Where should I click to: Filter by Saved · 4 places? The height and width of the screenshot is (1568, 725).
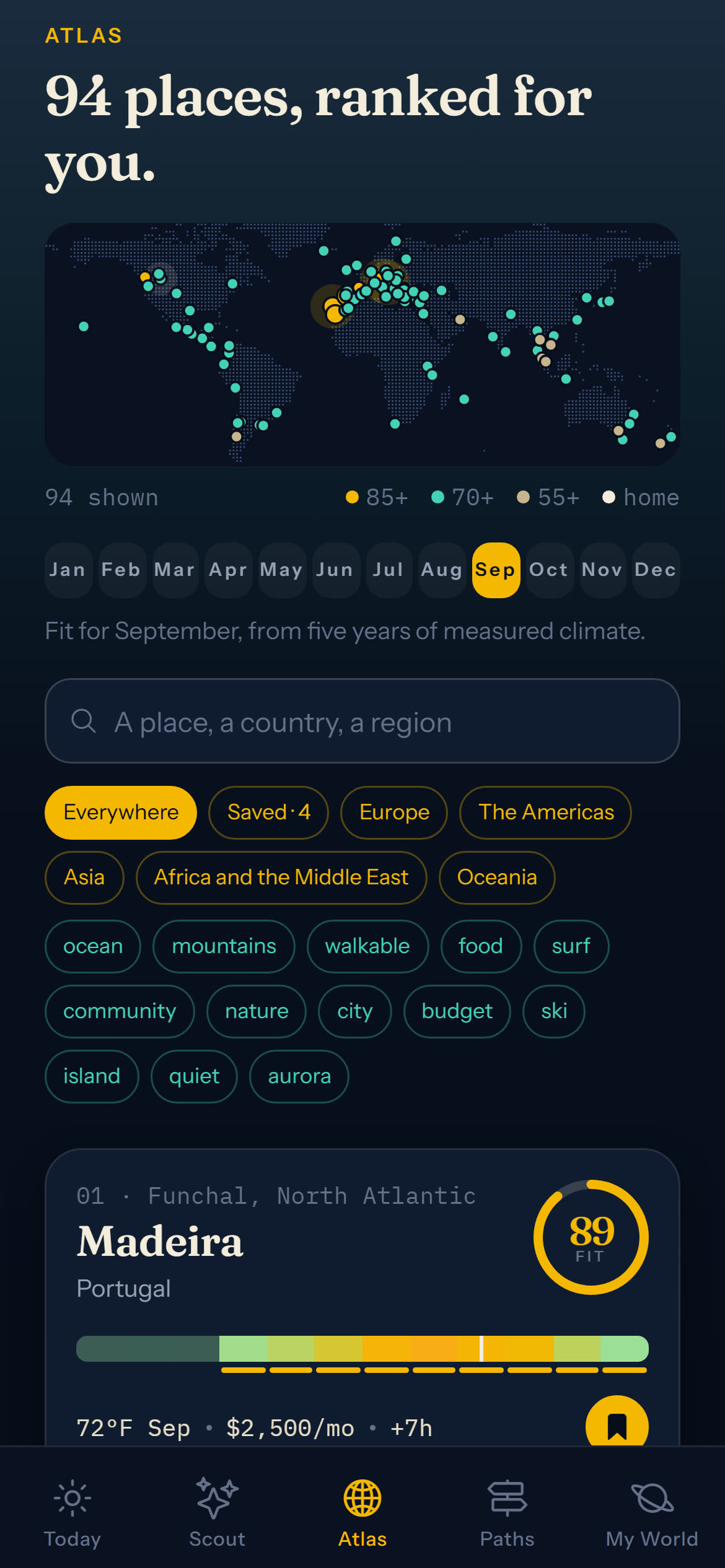(x=268, y=812)
